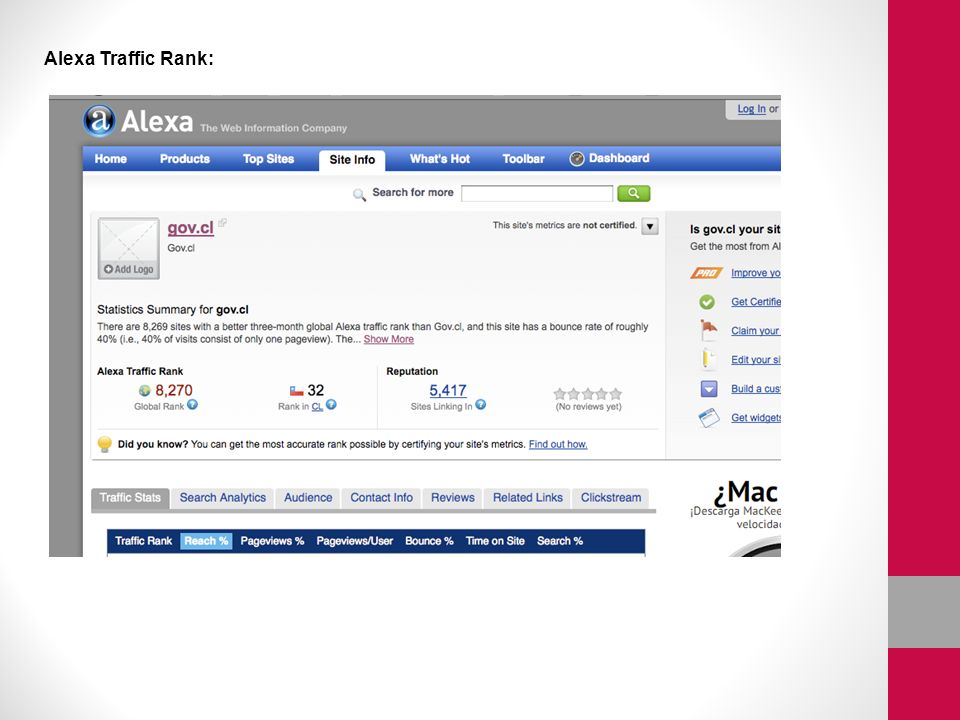The width and height of the screenshot is (960, 720).
Task: Click the widget icon beside Get widgets
Action: pos(708,418)
